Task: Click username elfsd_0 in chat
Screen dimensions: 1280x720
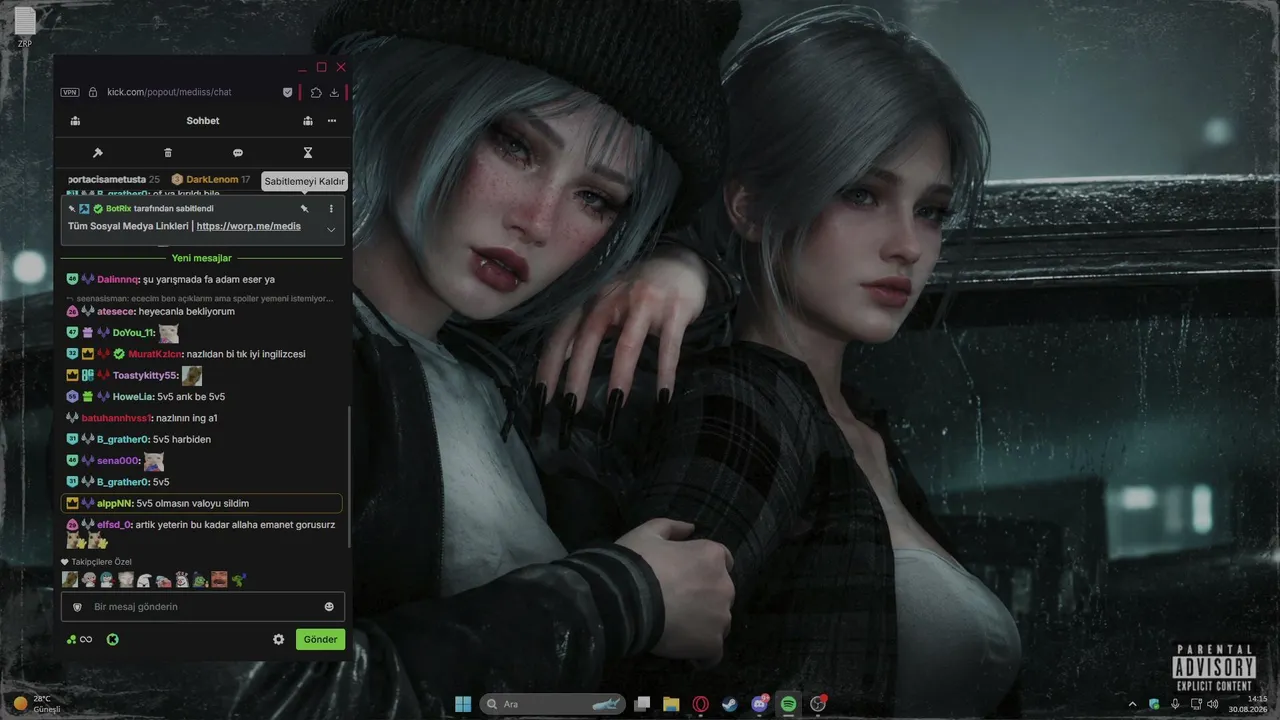Action: point(115,524)
